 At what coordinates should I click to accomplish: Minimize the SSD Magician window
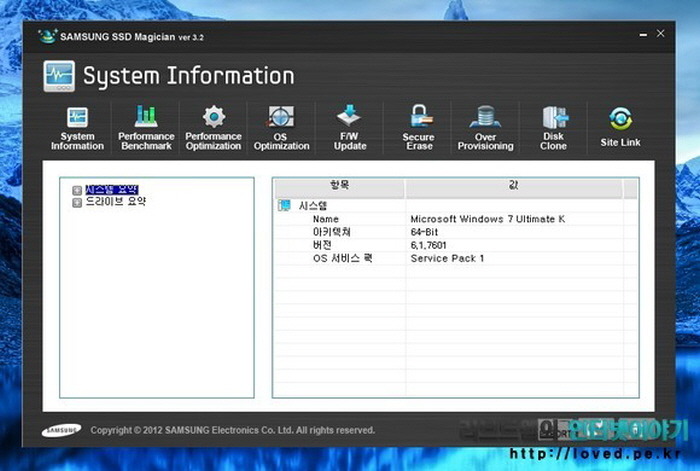click(643, 34)
